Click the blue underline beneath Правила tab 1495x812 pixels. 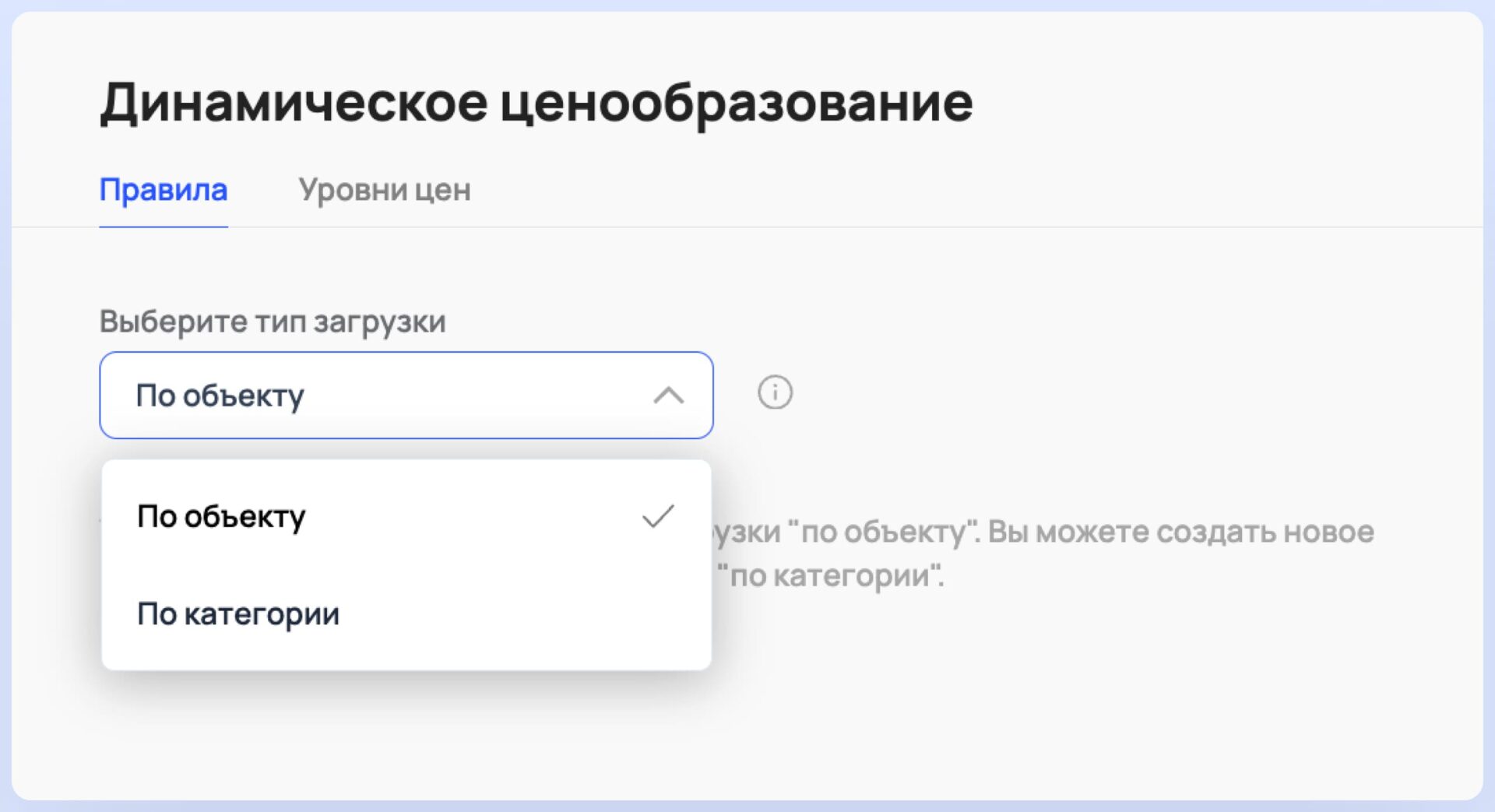[x=164, y=227]
